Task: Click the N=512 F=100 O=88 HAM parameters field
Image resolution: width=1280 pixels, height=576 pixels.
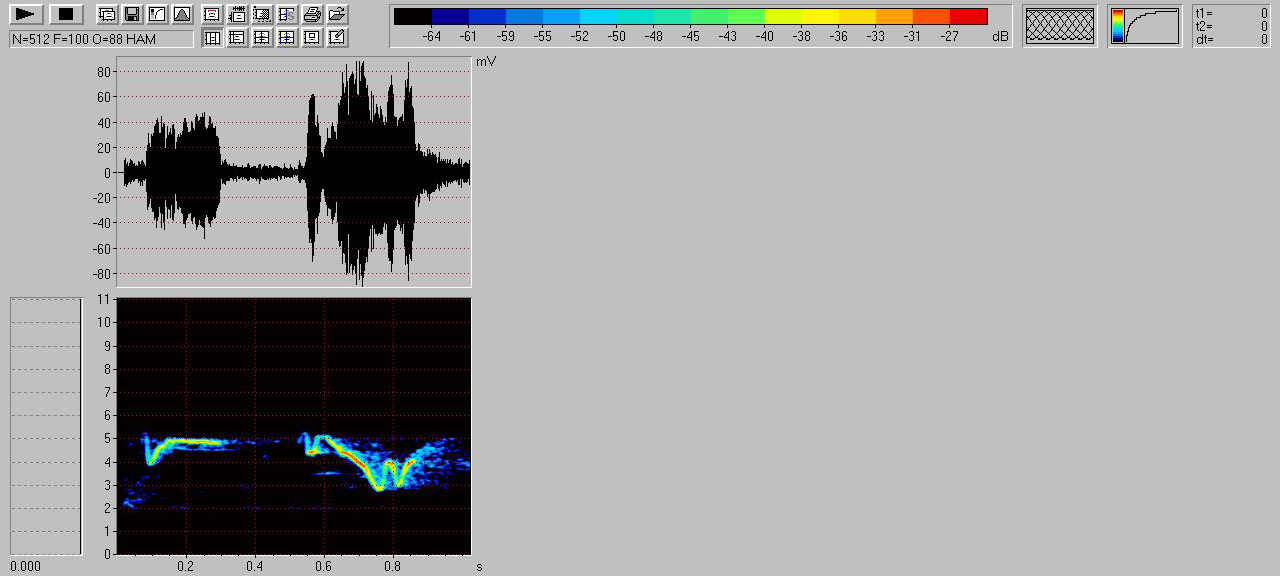Action: click(101, 39)
